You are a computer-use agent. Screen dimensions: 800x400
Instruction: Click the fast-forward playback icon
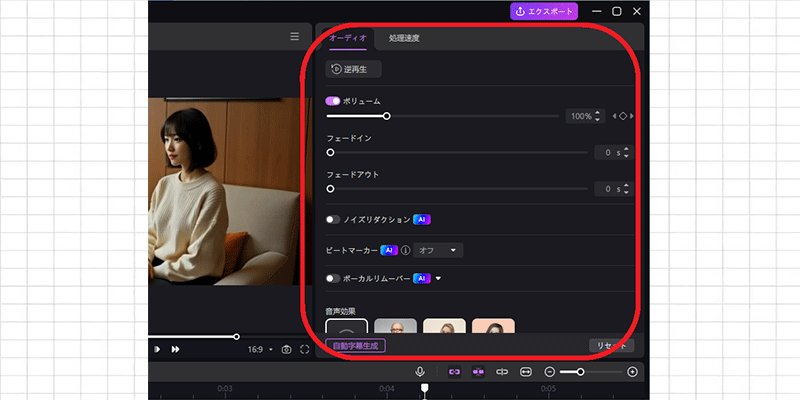[175, 349]
